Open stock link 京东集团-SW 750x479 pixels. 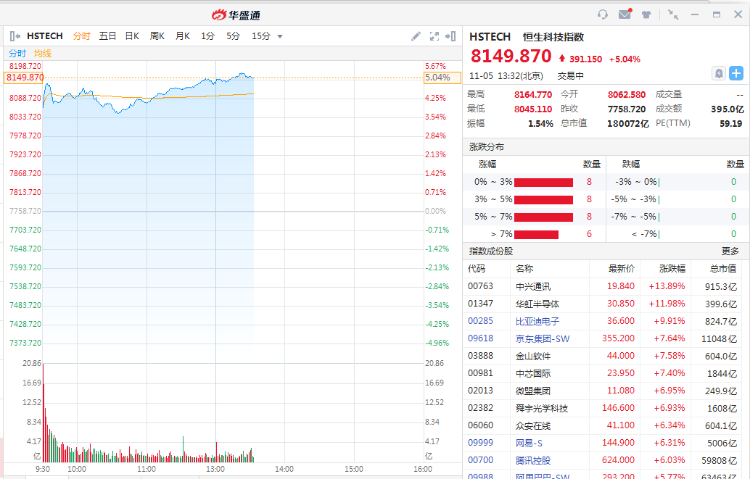(542, 339)
